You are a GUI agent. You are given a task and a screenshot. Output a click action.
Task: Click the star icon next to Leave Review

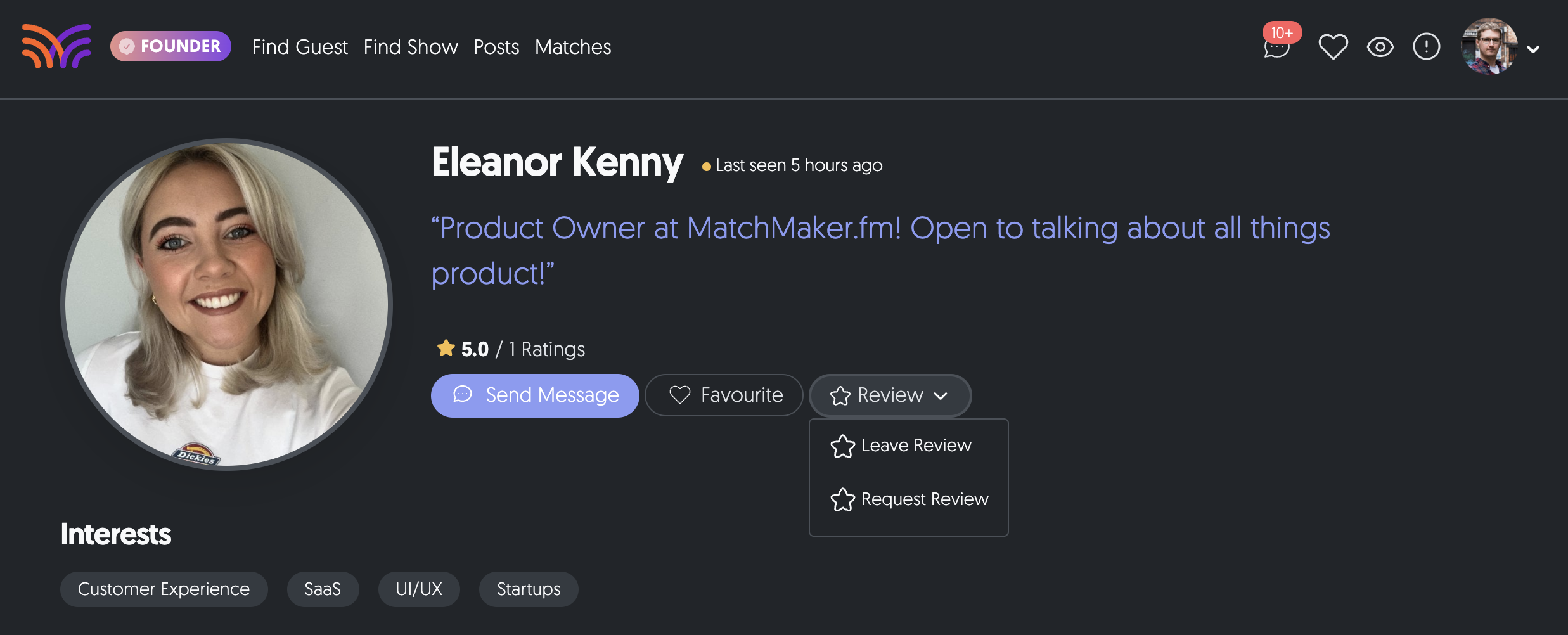point(842,446)
